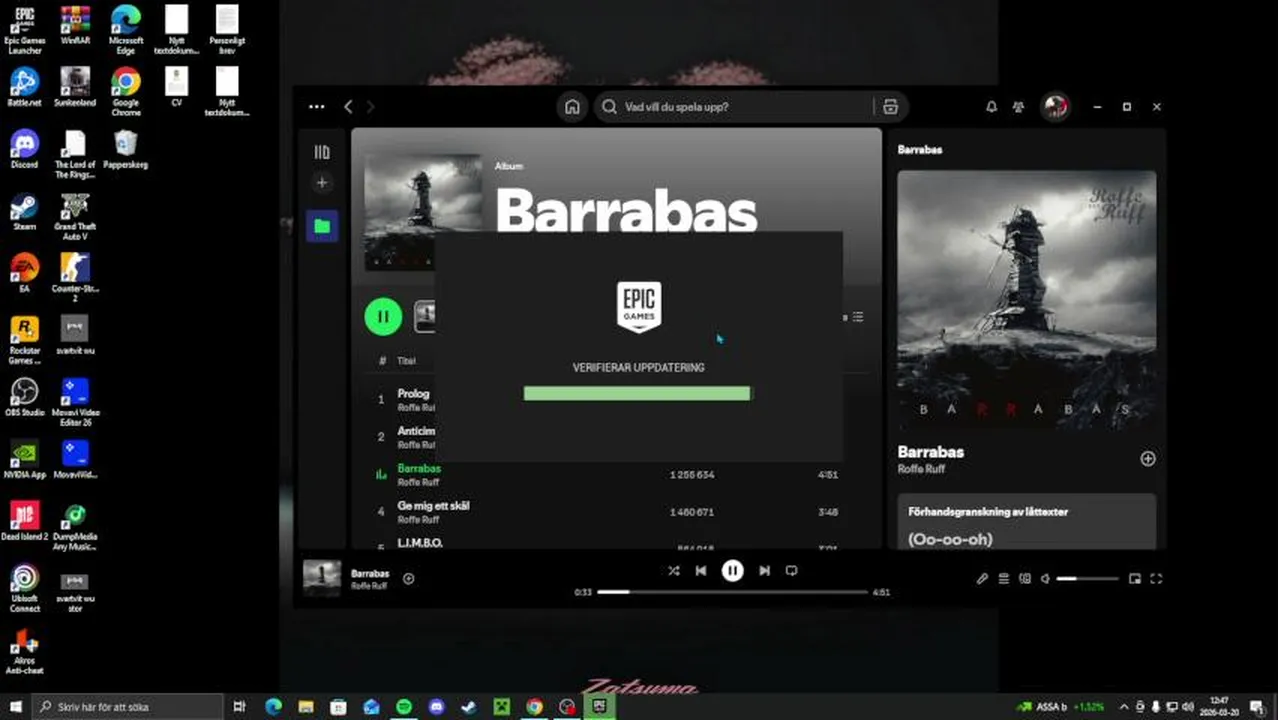
Task: Open the Task View taskbar button
Action: pyautogui.click(x=240, y=707)
